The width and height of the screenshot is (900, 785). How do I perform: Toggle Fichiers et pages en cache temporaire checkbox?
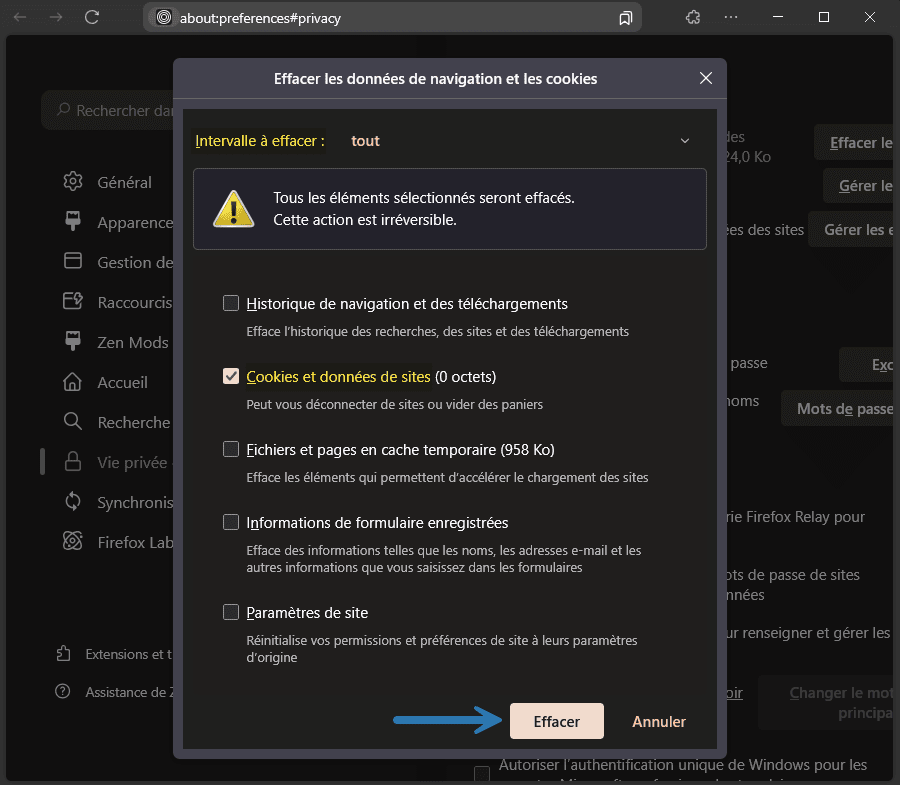point(231,449)
